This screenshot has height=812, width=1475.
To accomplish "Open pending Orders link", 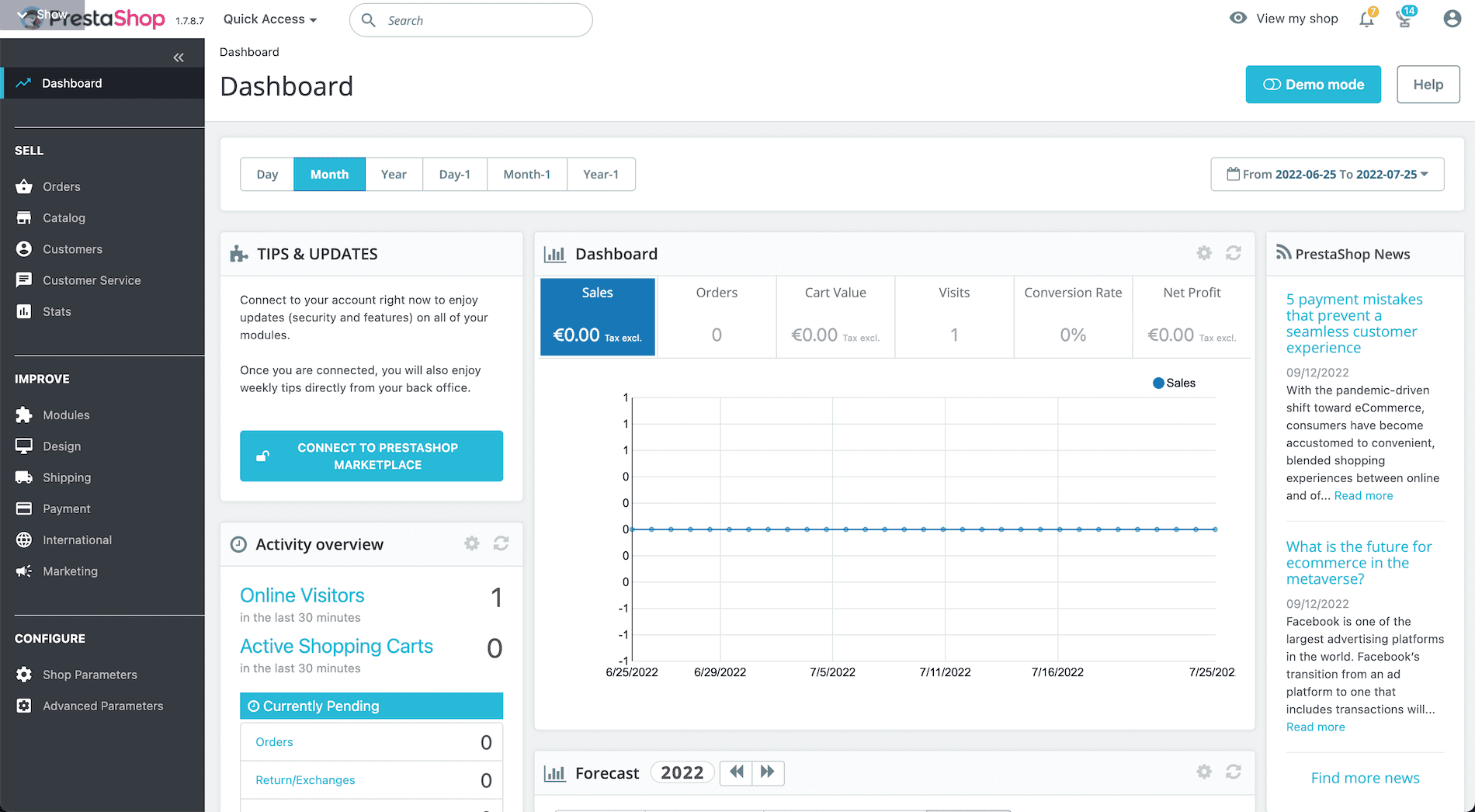I will click(274, 742).
